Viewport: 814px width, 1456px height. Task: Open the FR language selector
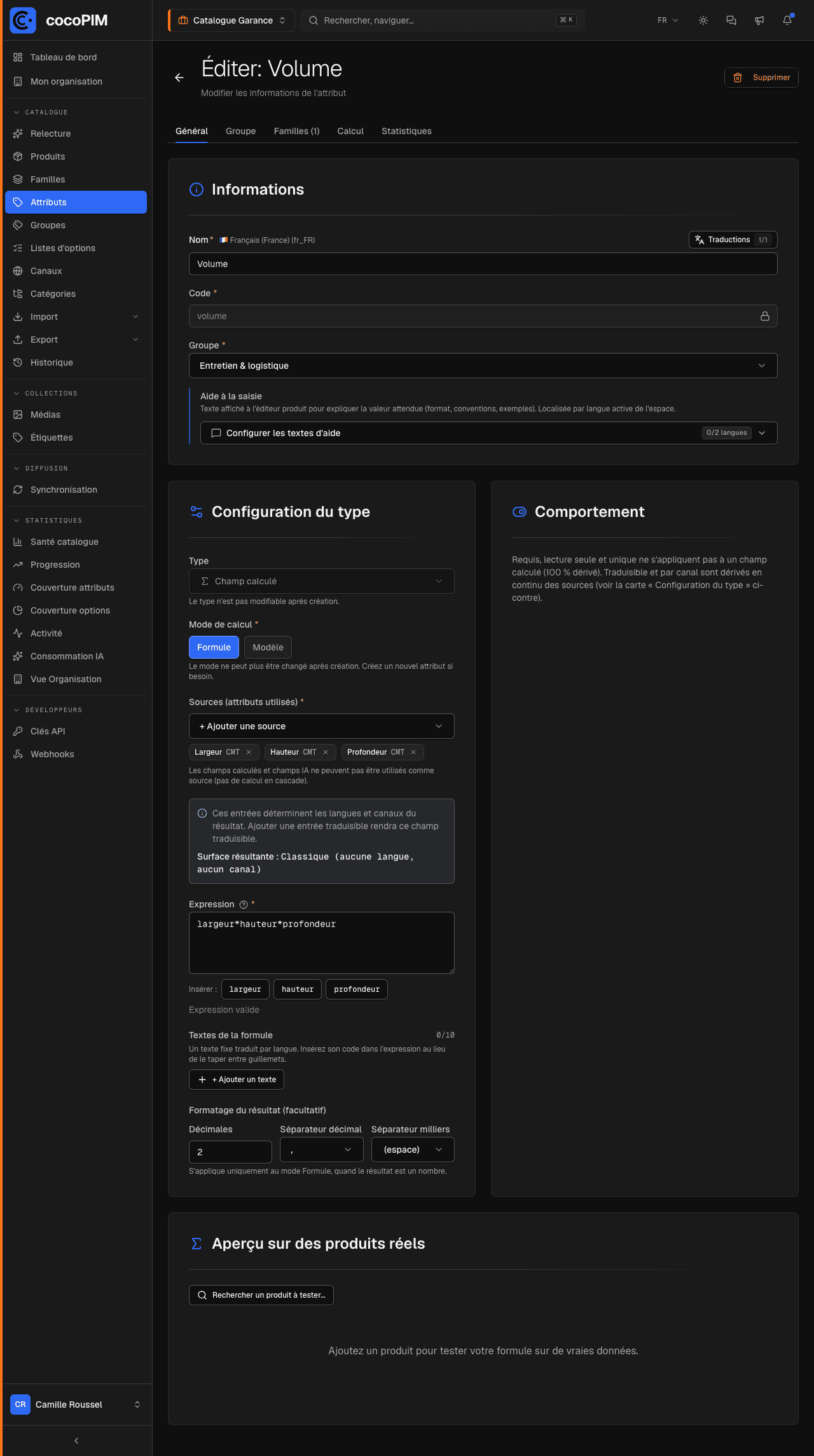tap(668, 20)
